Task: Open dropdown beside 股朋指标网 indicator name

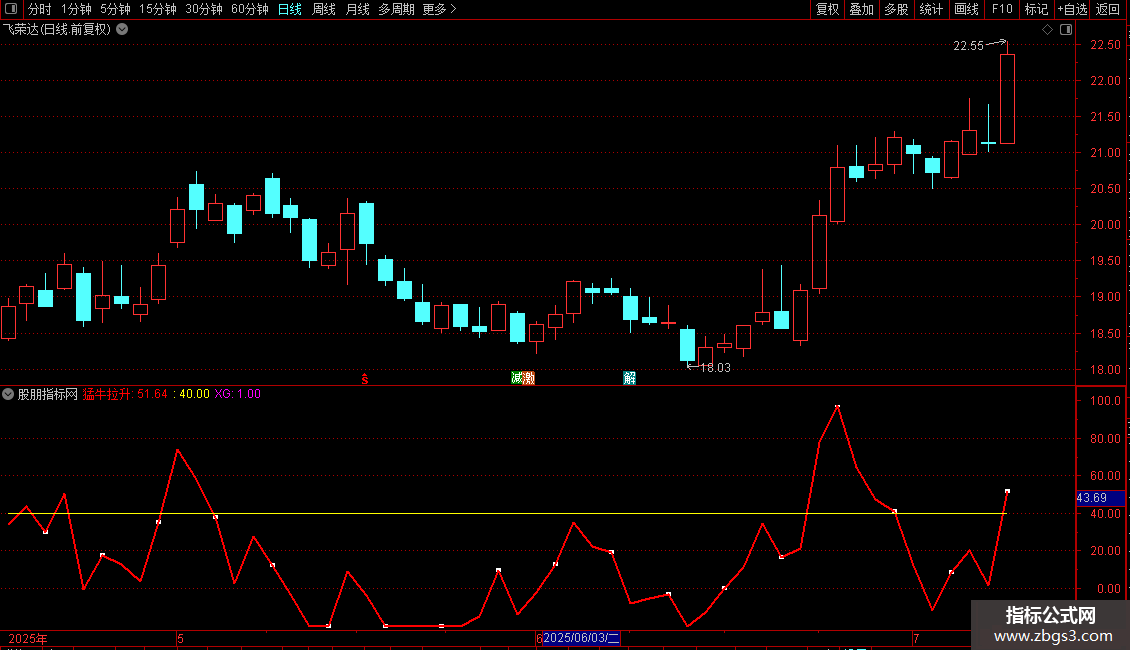Action: (8, 394)
